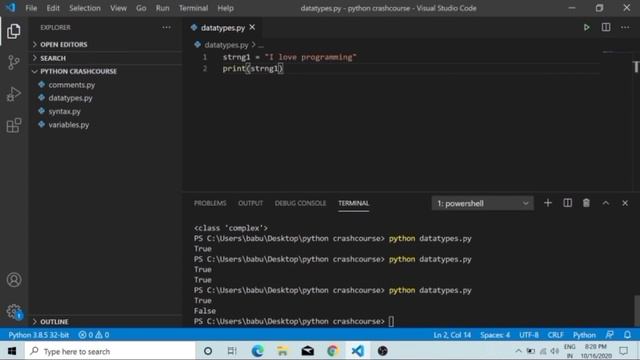Close the datatypes.py editor tab
This screenshot has height=360, width=640.
click(x=252, y=27)
